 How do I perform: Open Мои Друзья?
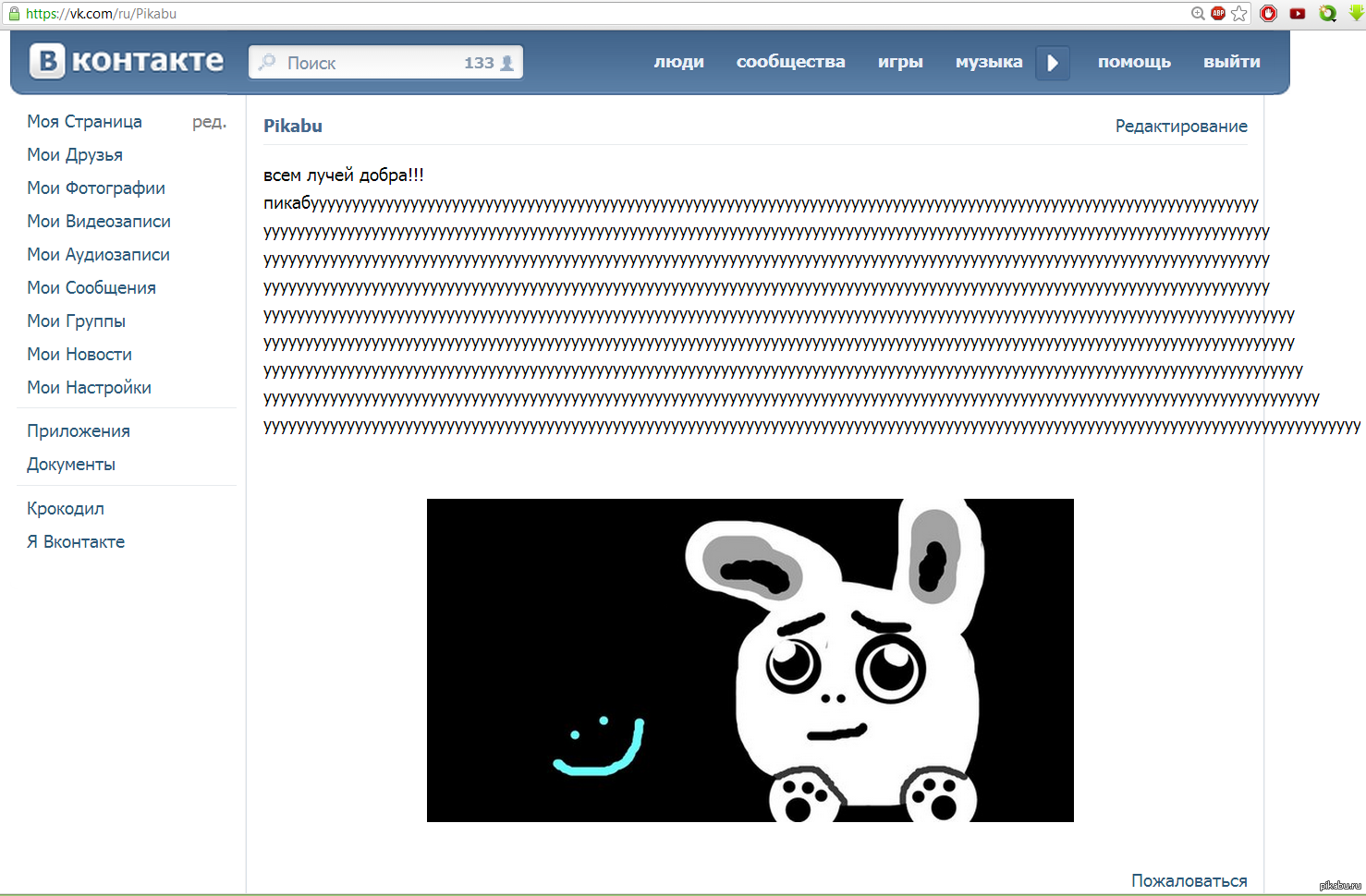75,155
